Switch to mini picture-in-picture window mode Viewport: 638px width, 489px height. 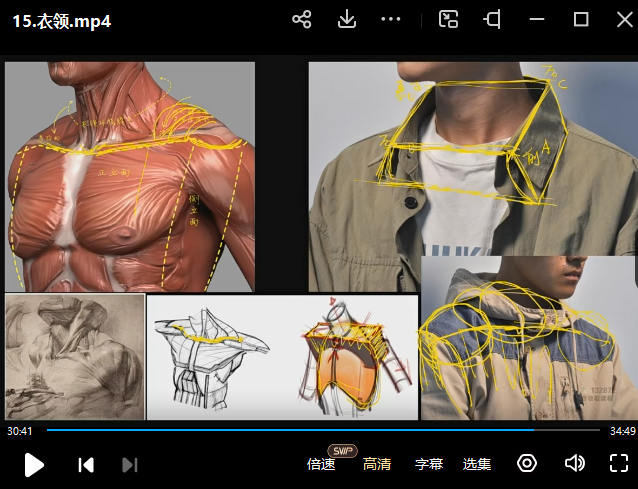[449, 19]
